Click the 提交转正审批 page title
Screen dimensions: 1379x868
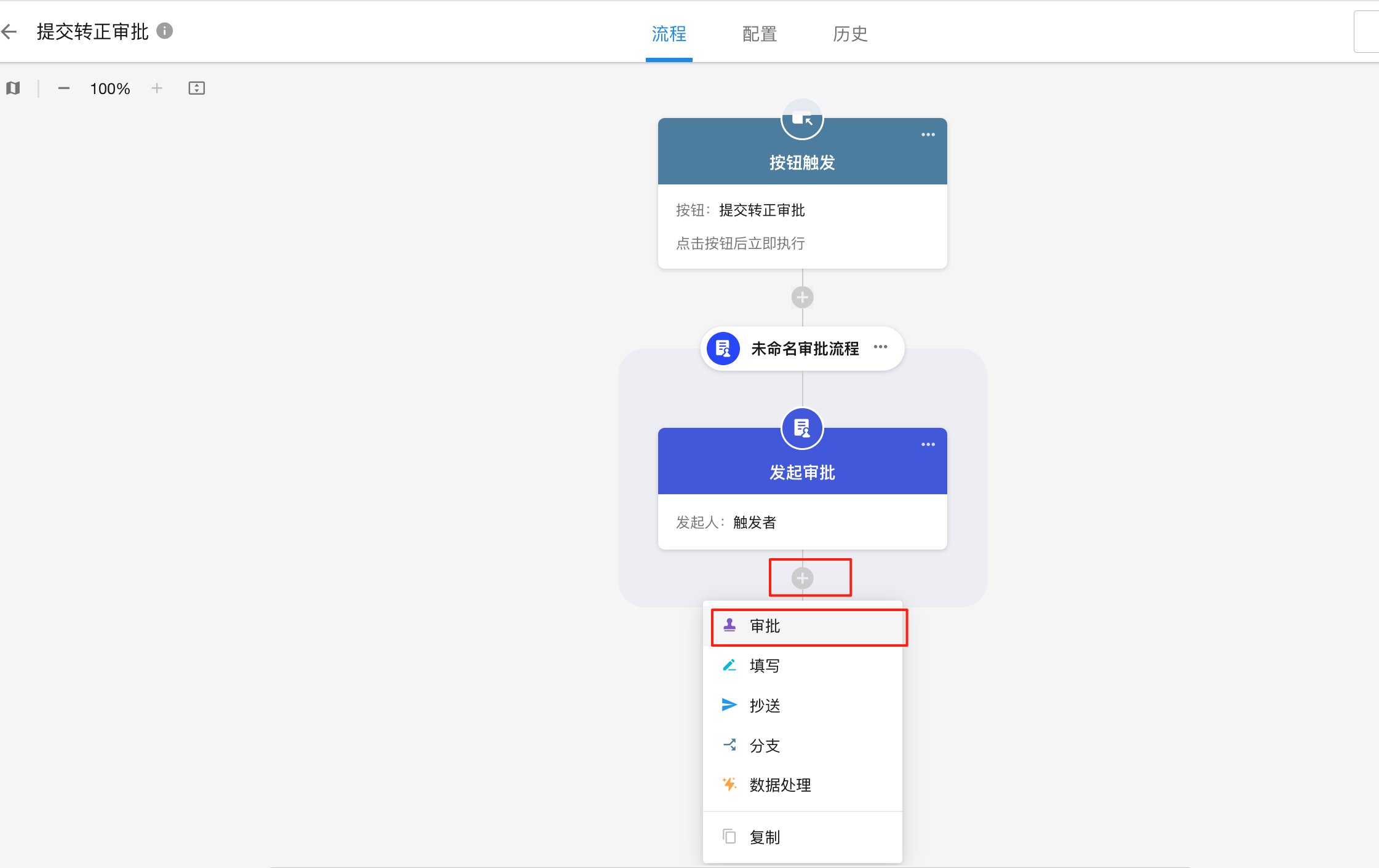tap(92, 31)
